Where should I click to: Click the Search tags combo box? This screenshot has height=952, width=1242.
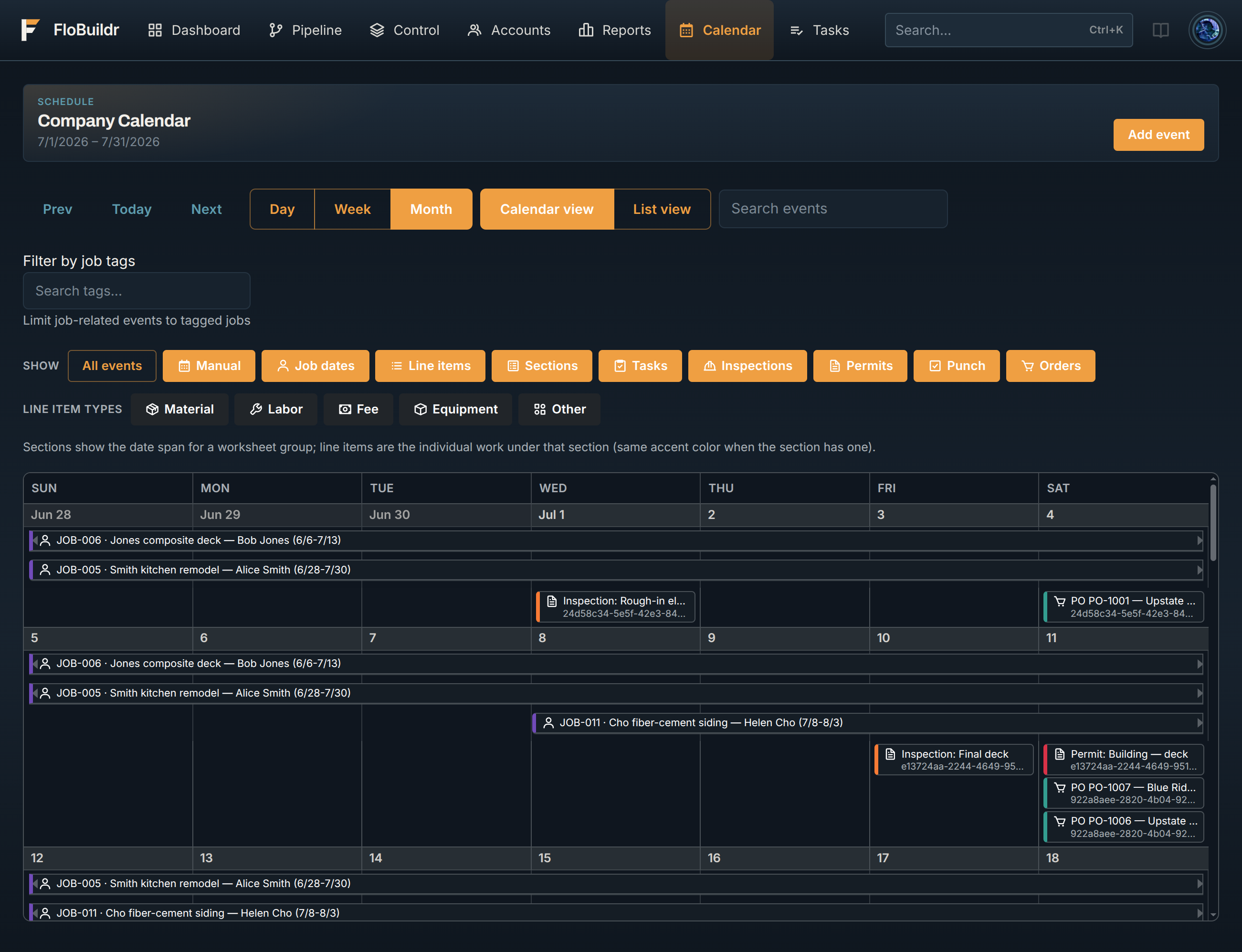click(x=137, y=291)
